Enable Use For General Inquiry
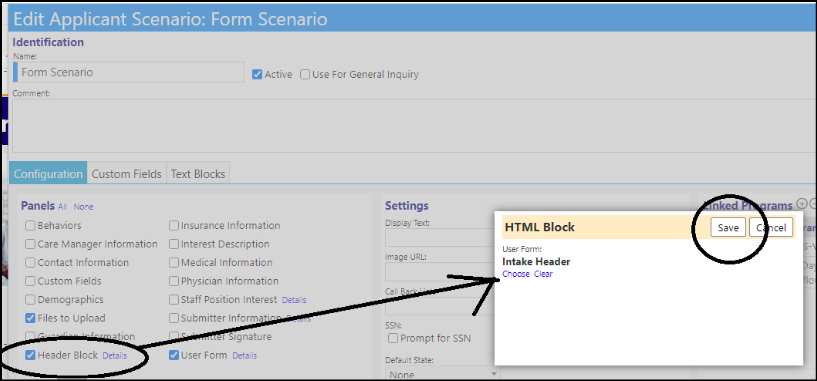 coord(305,75)
